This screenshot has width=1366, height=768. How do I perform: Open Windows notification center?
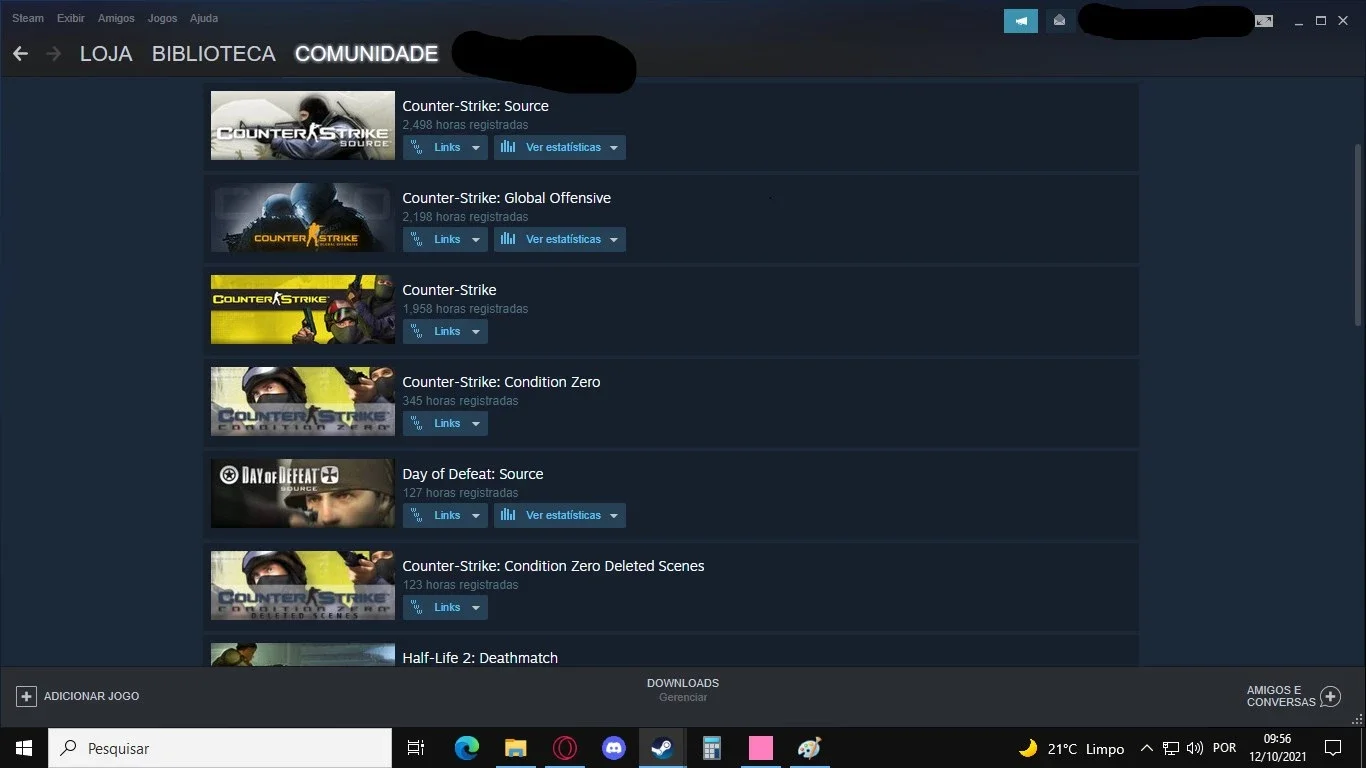click(1332, 748)
